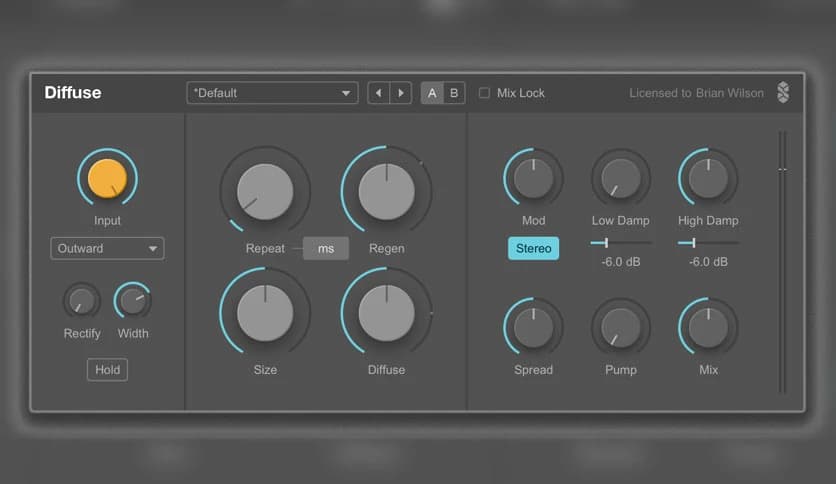Click the Mod knob
This screenshot has height=484, width=836.
(533, 178)
